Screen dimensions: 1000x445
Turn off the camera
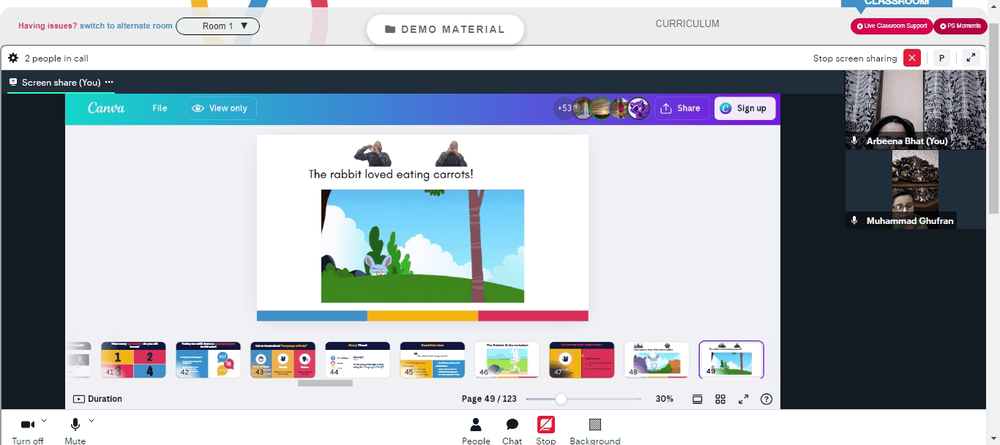tap(27, 431)
